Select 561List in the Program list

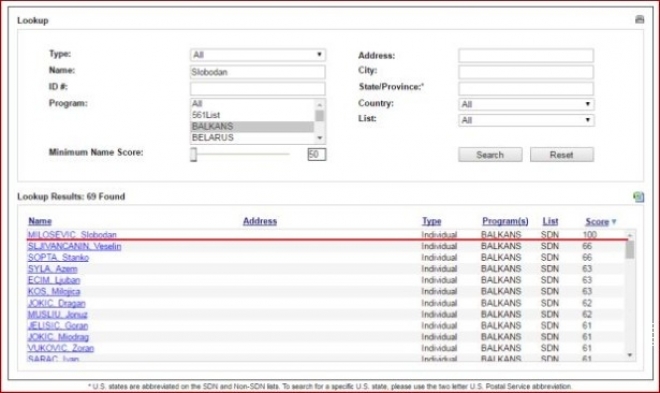252,115
